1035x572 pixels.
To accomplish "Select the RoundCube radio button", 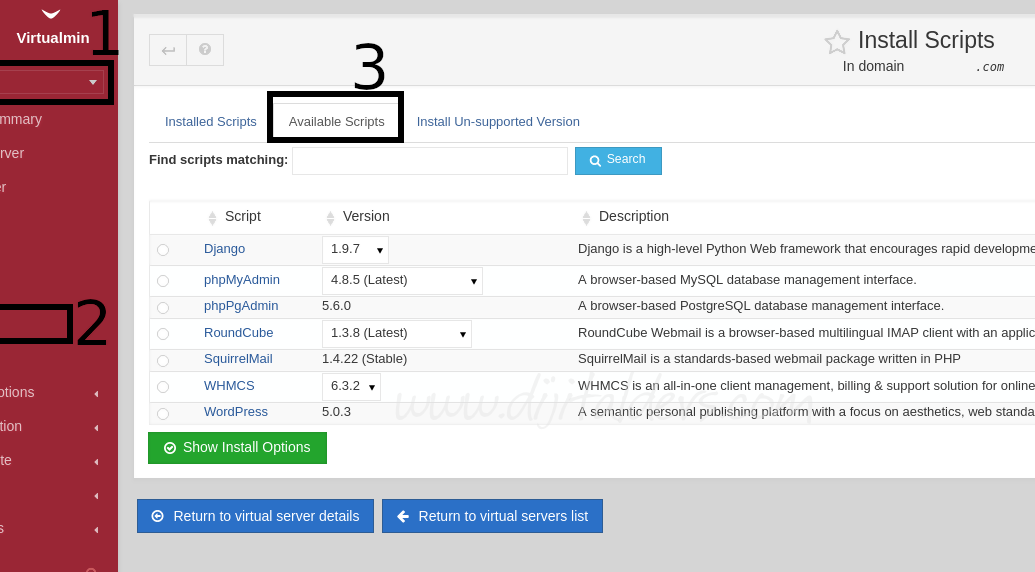I will coord(163,334).
